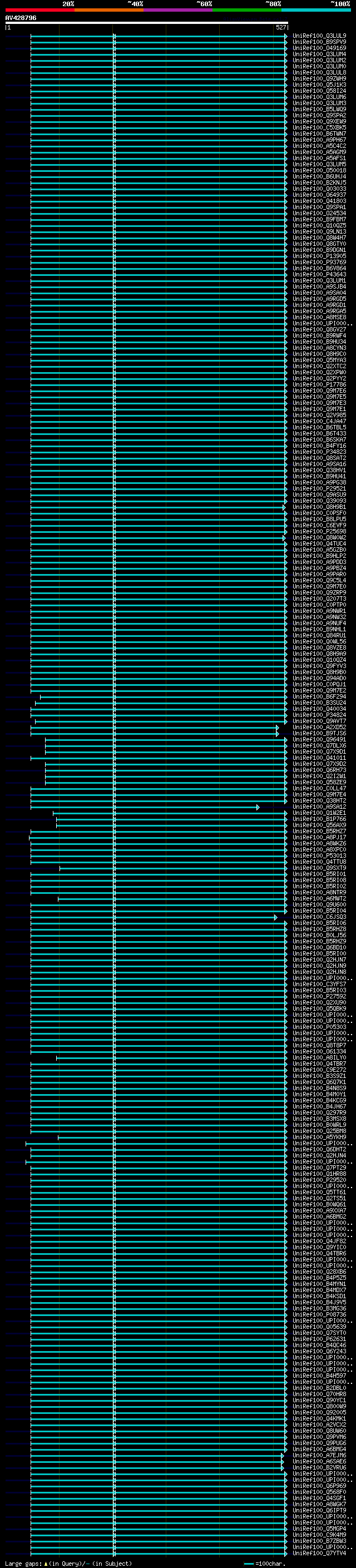Choose the UniRef100_O50018 row label
The width and height of the screenshot is (356, 1568).
click(x=319, y=170)
